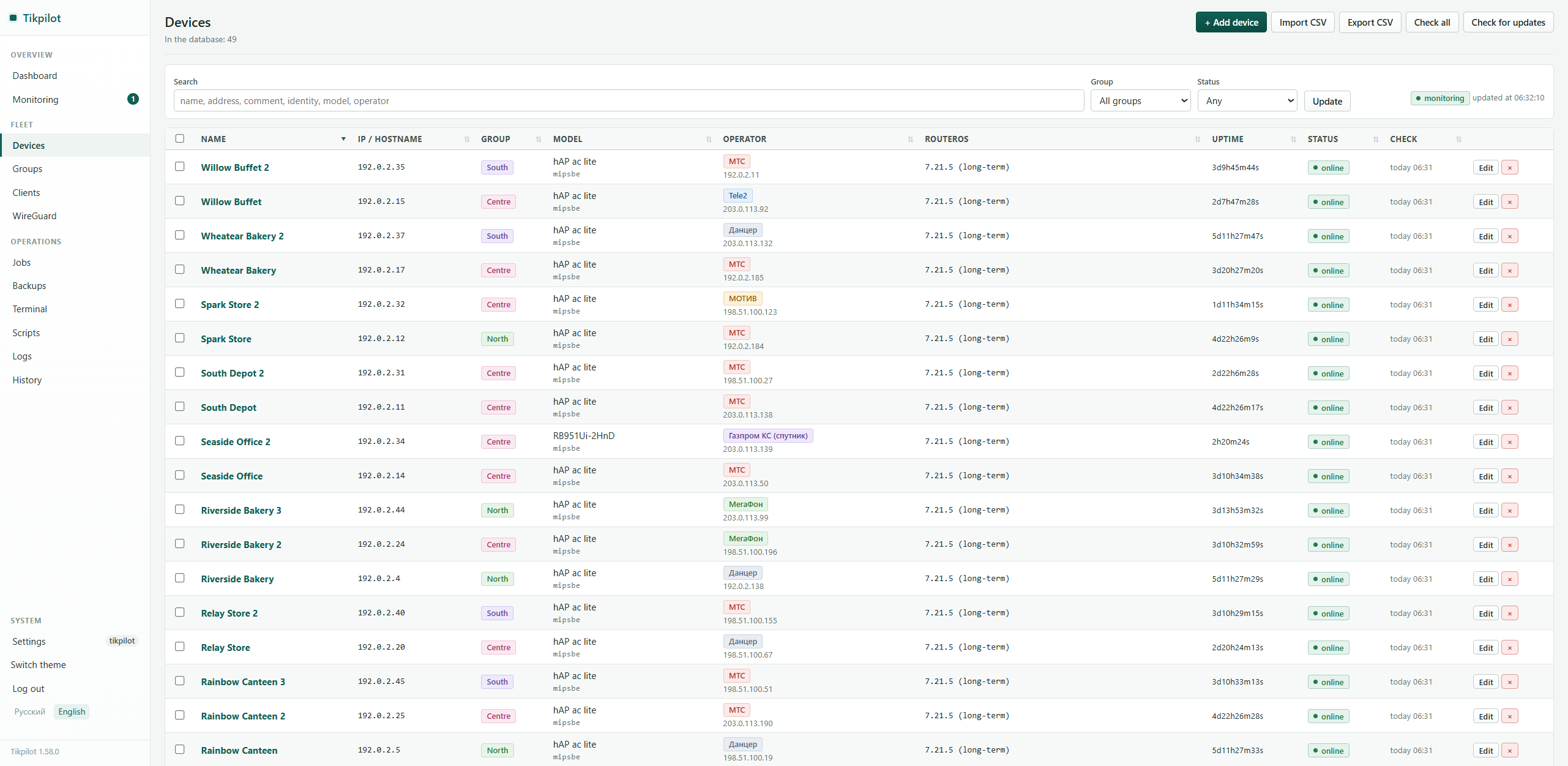Click the Tikpilot logo icon
1568x766 pixels.
point(13,18)
